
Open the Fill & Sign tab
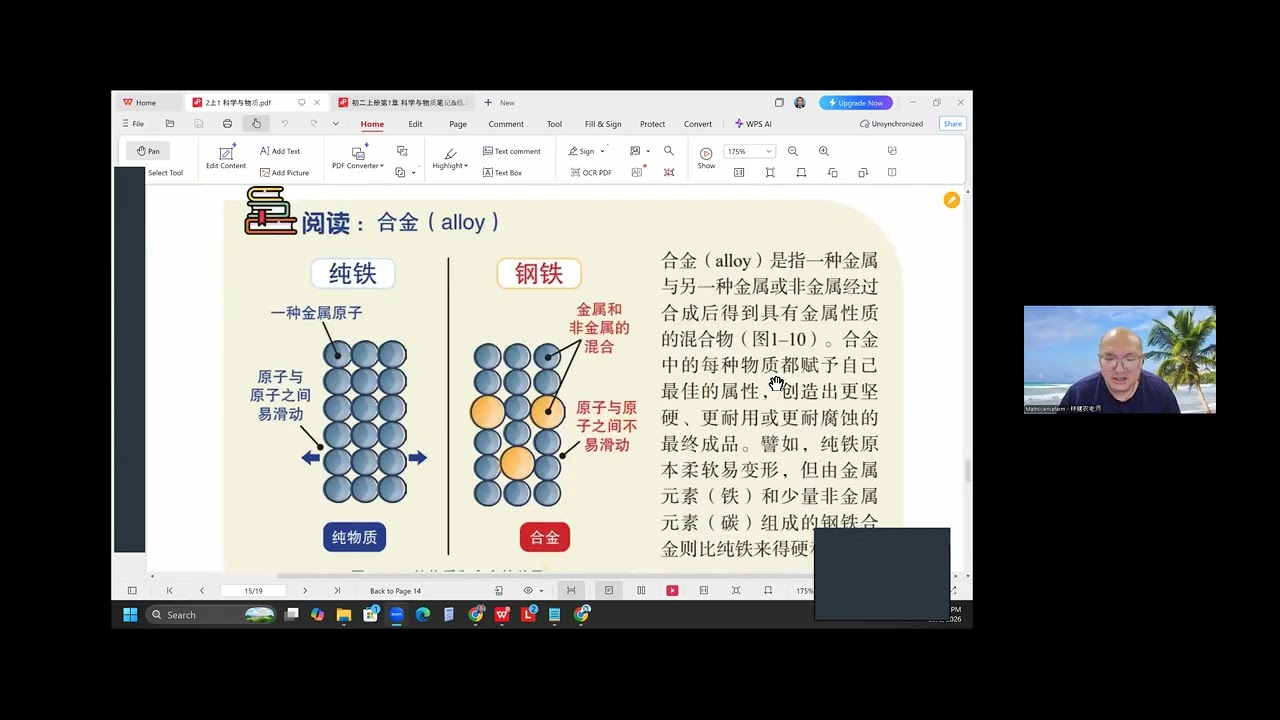point(603,124)
